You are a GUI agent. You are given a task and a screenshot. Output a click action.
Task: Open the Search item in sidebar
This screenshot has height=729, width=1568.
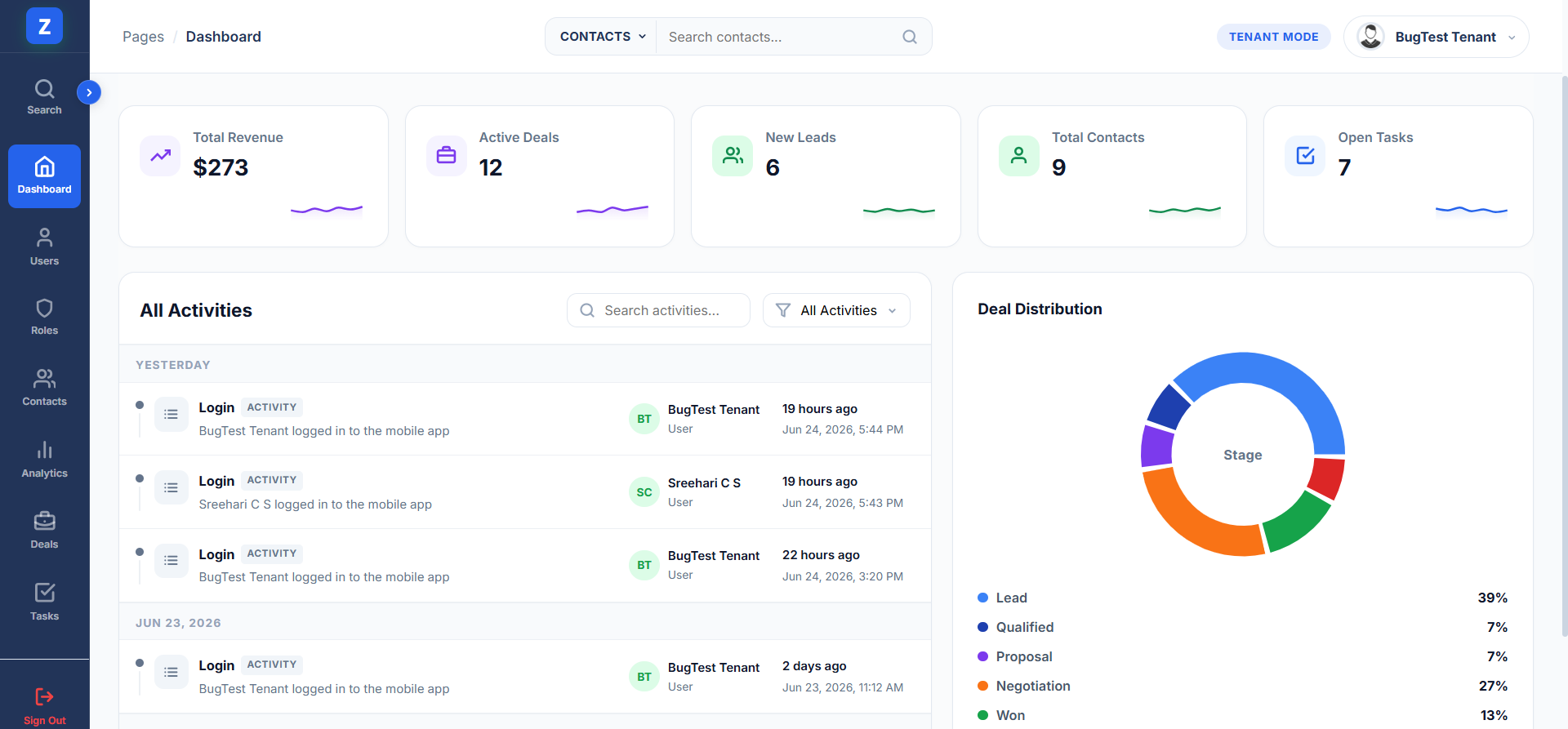tap(44, 97)
